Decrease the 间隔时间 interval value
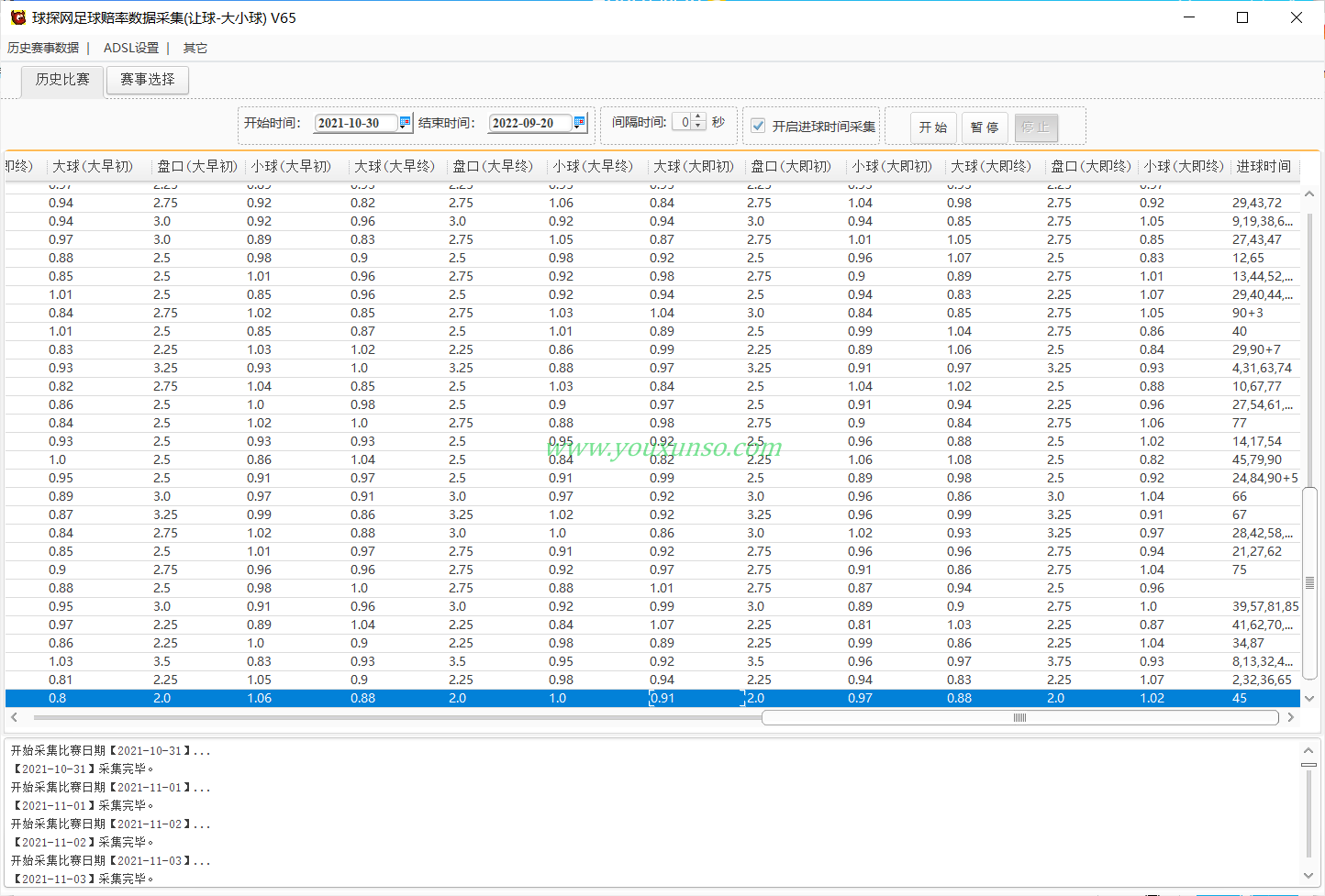The image size is (1325, 896). click(x=698, y=127)
